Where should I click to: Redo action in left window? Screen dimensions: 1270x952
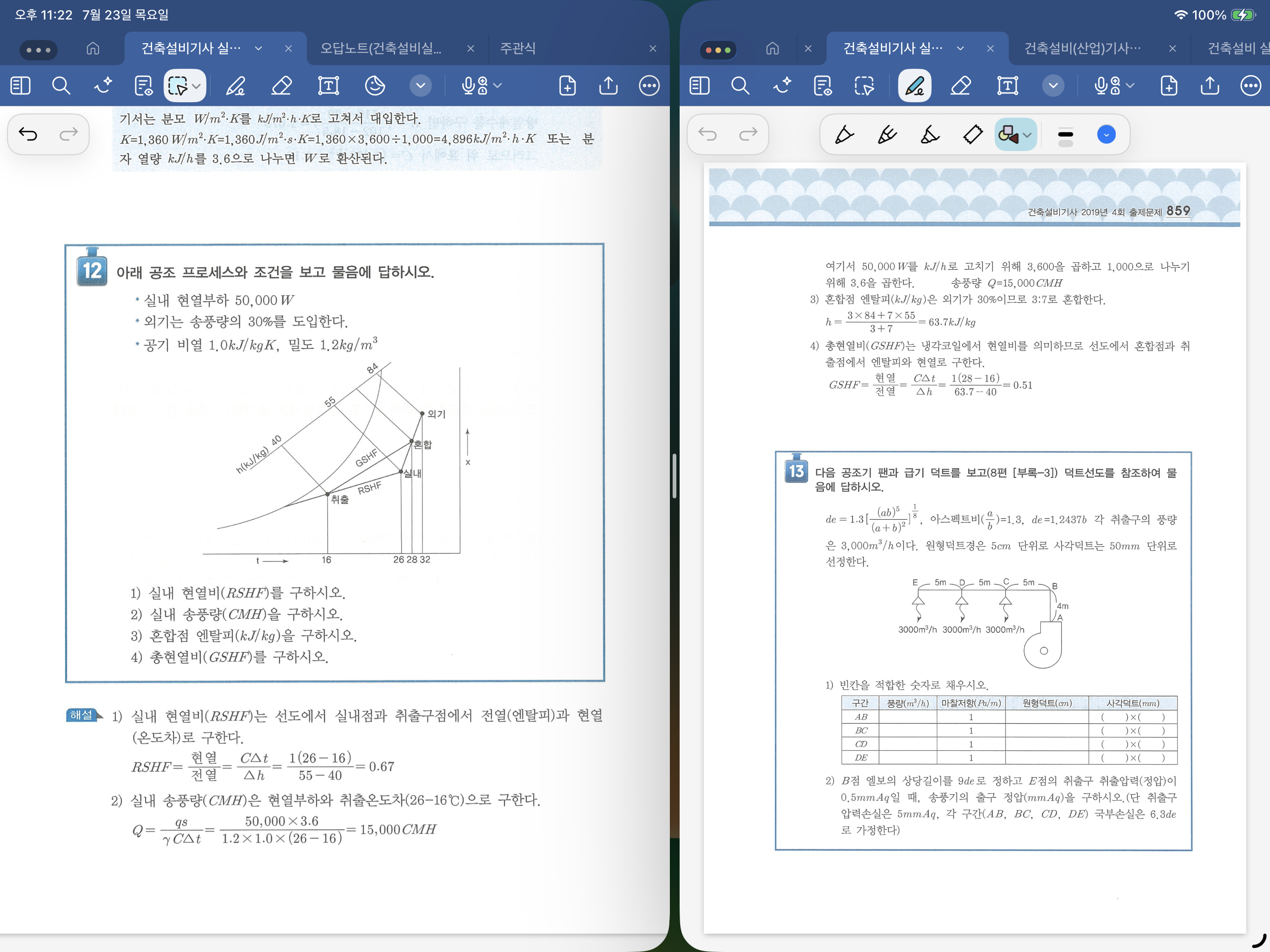(x=69, y=134)
